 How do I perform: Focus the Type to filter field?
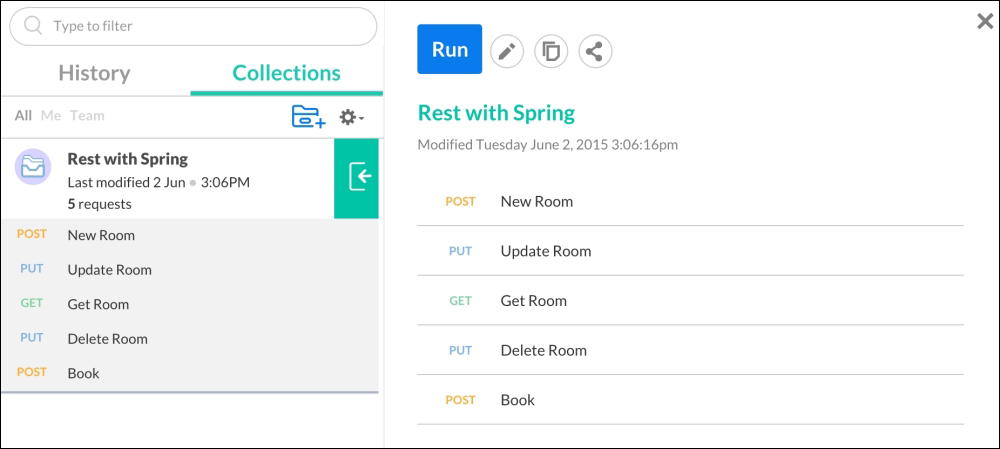(193, 26)
